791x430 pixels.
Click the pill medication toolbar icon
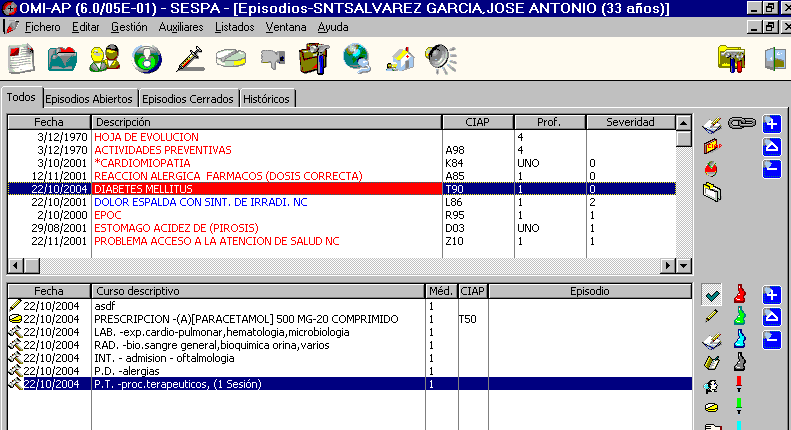(231, 59)
